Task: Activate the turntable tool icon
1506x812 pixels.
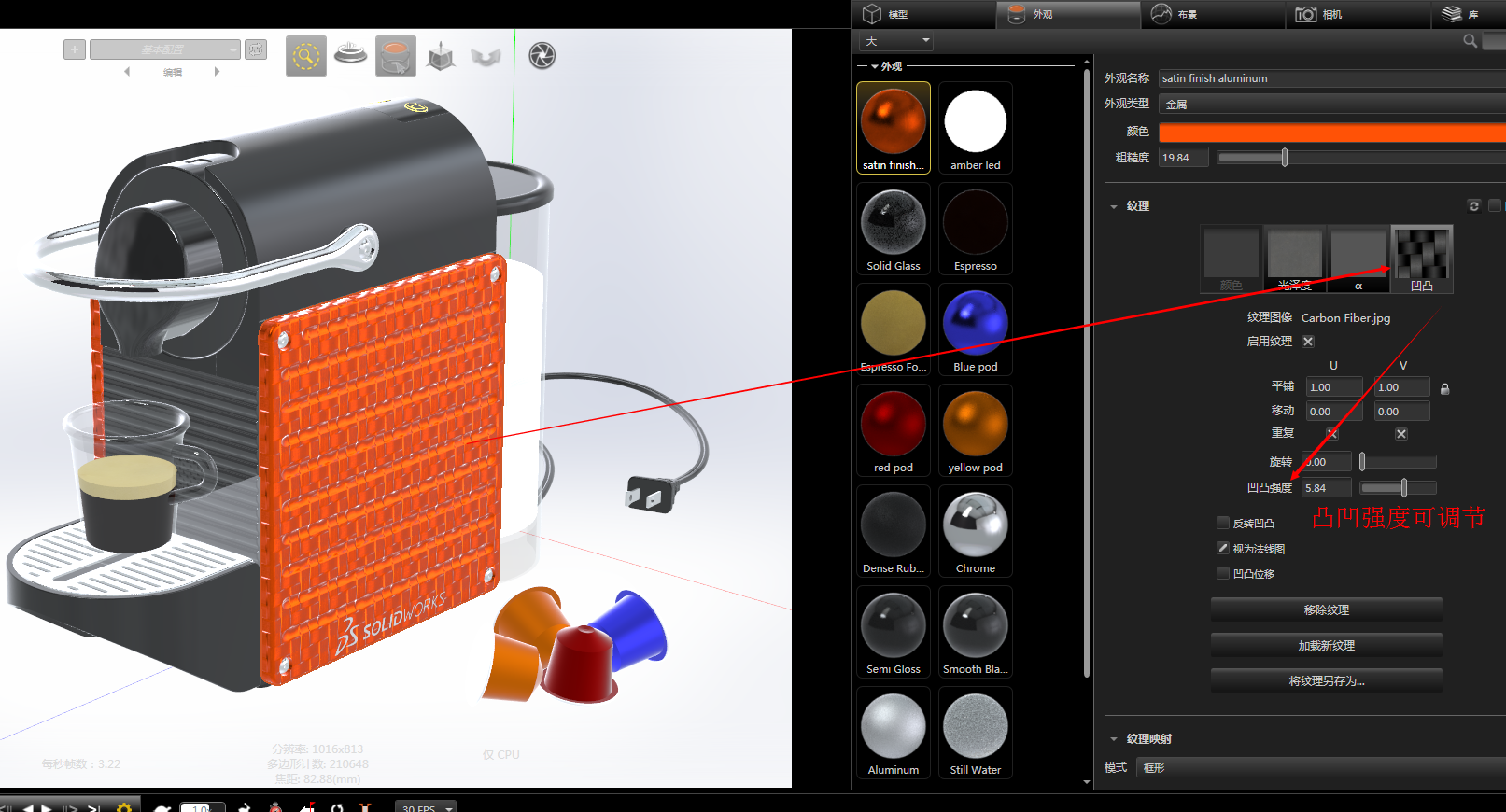Action: (351, 54)
